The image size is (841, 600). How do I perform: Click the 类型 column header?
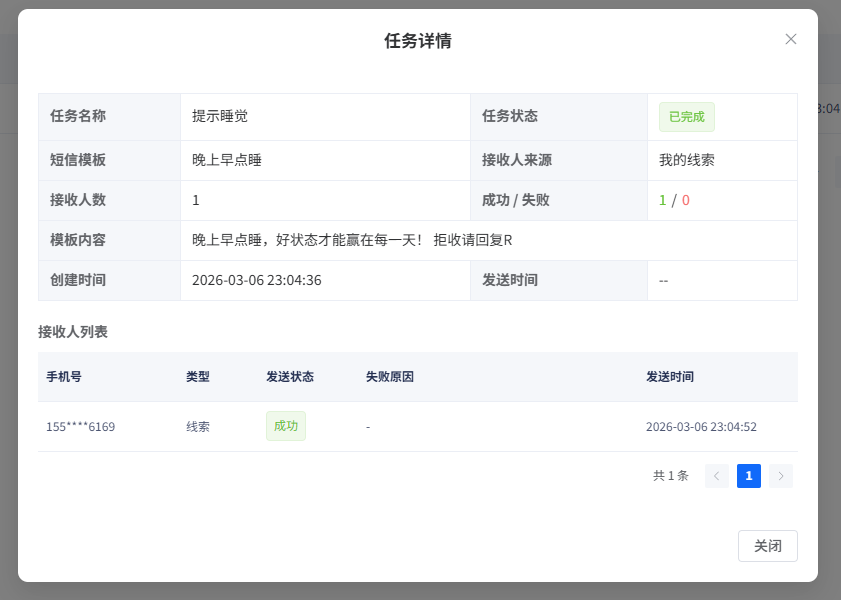tap(197, 377)
